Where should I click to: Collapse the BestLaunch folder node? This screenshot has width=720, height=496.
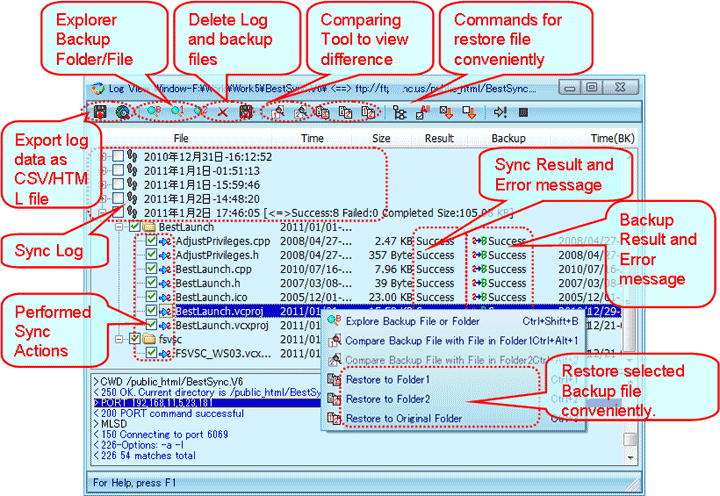119,227
